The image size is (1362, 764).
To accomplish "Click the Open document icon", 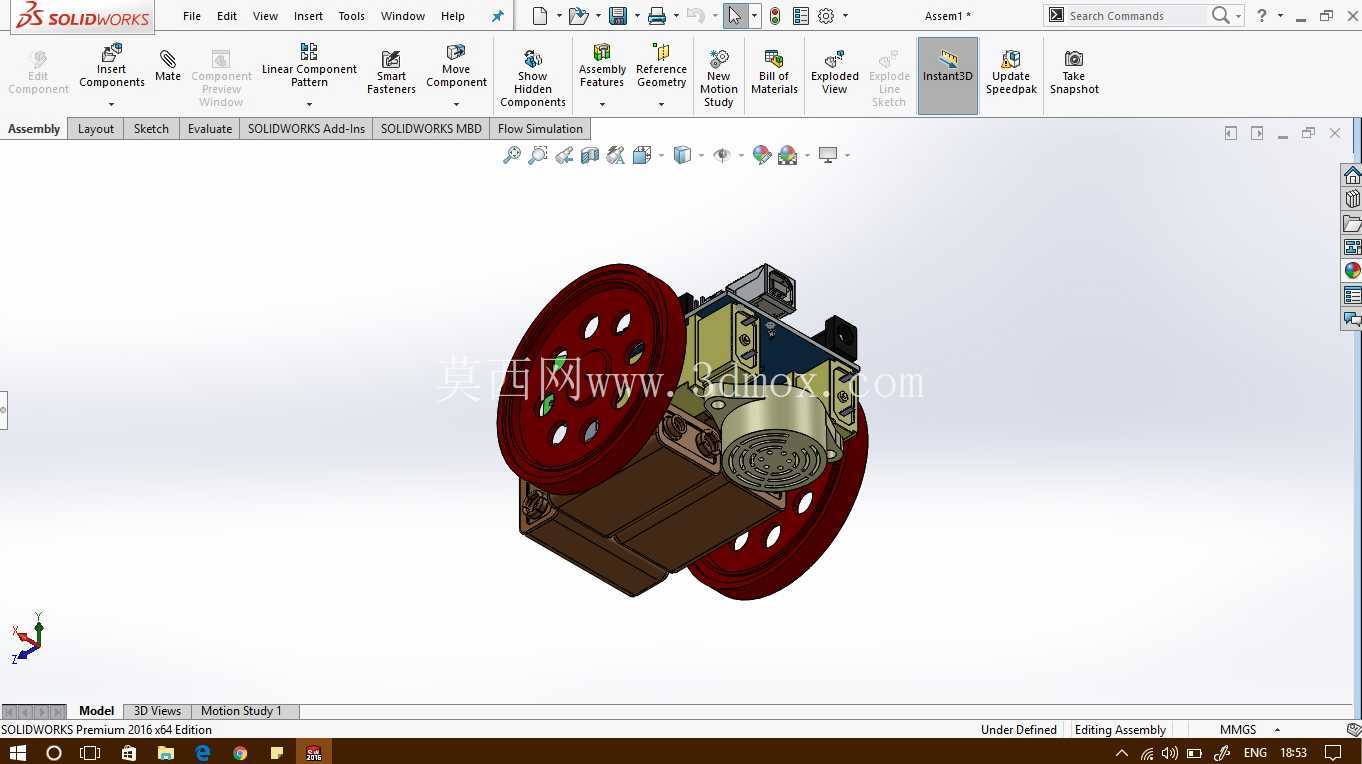I will coord(578,16).
